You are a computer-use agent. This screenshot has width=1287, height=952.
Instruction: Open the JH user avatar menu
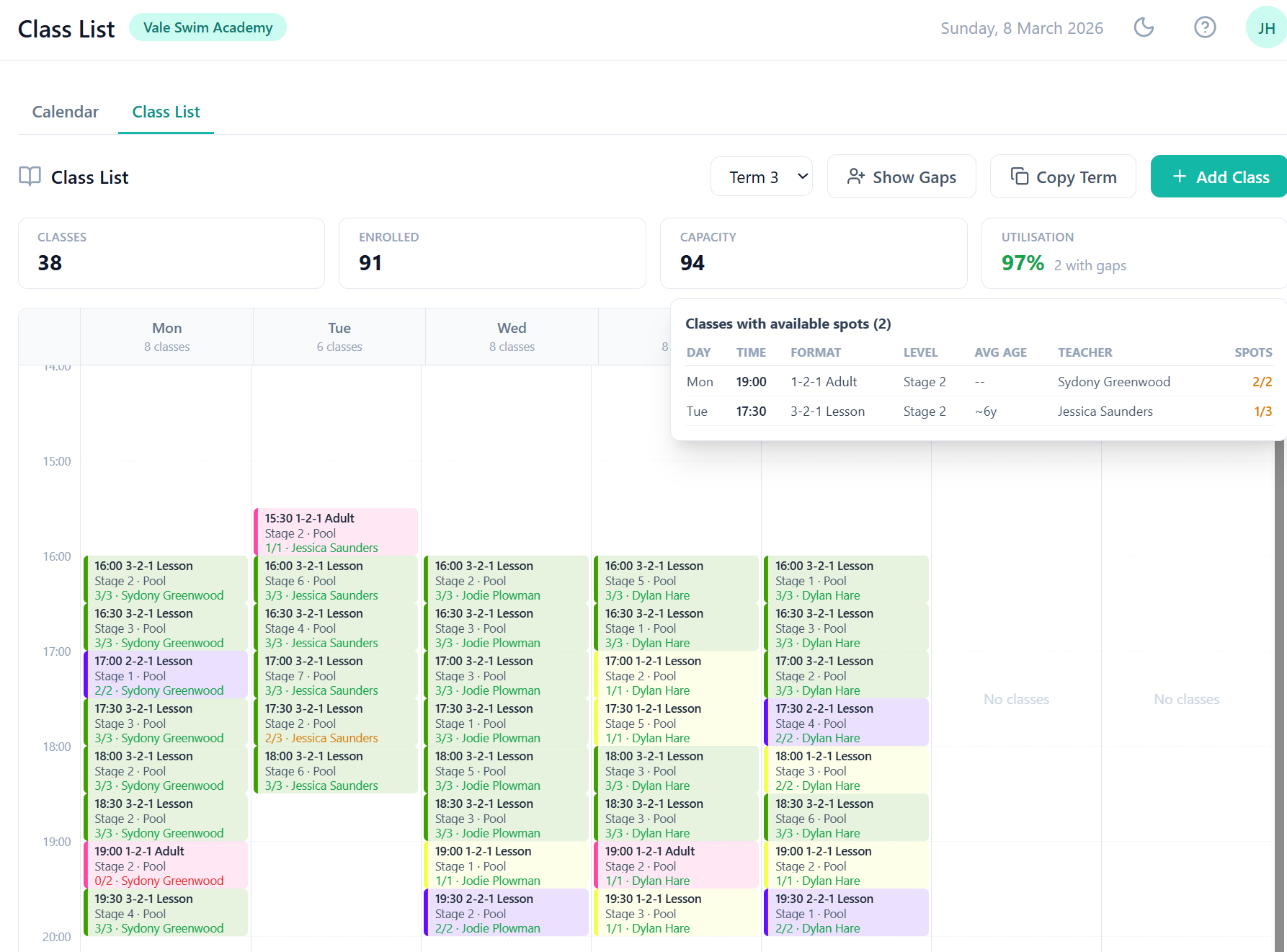(1265, 28)
